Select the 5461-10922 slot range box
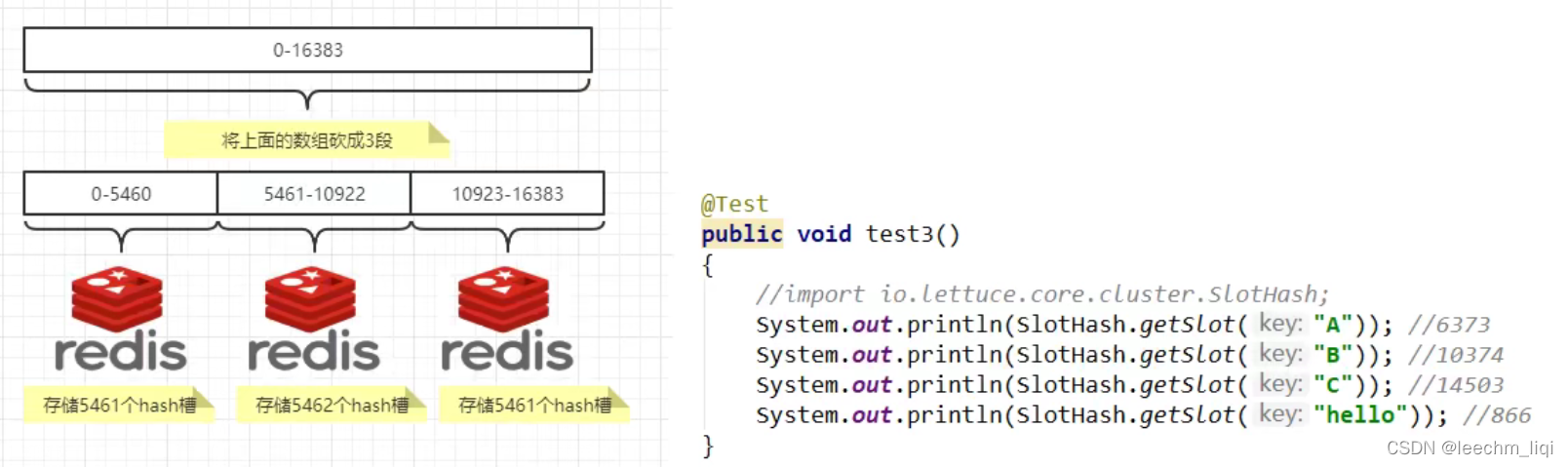The width and height of the screenshot is (1568, 467). coord(314,193)
